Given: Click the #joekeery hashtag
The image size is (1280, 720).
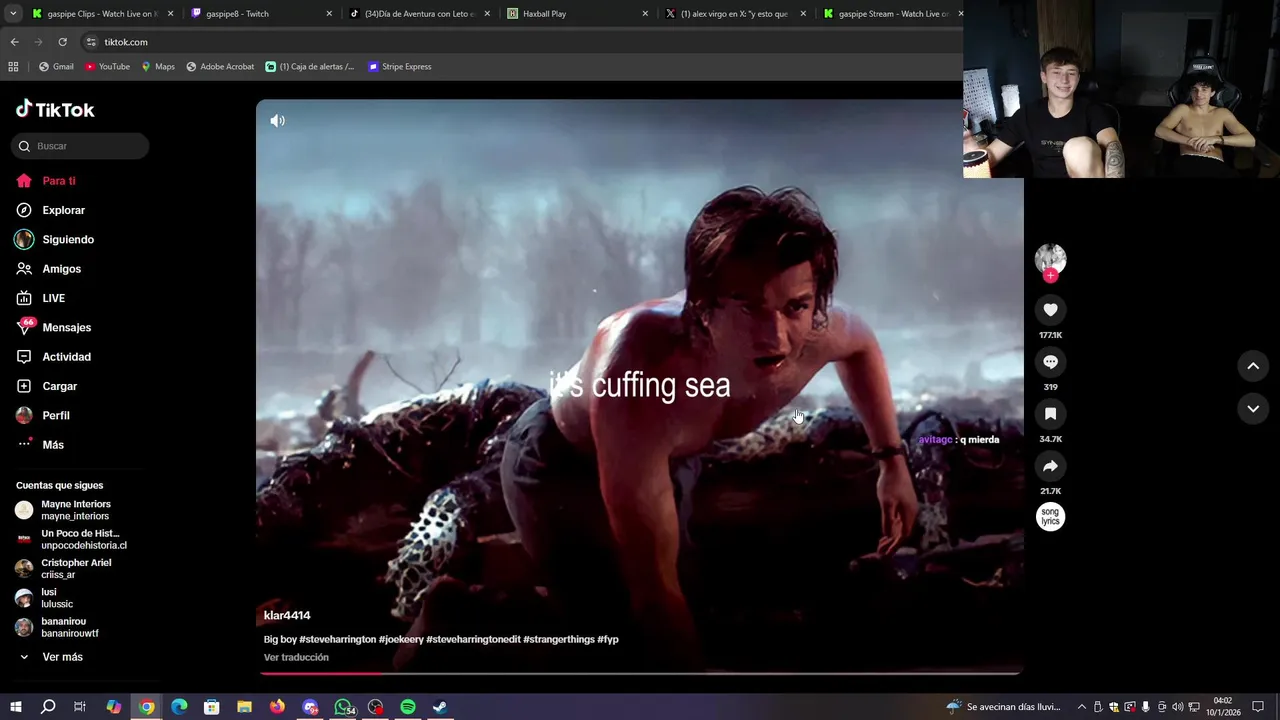Looking at the screenshot, I should [x=401, y=639].
